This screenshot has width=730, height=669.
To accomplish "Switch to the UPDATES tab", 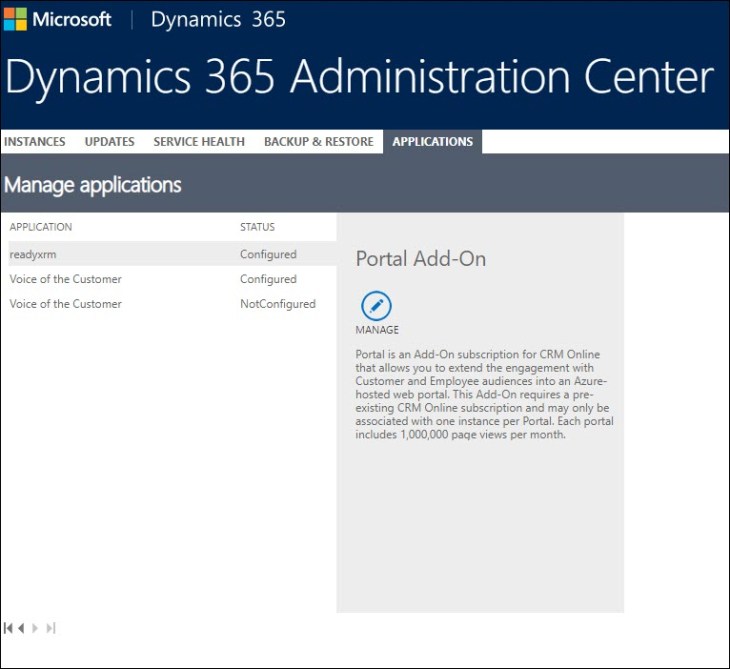I will (109, 142).
